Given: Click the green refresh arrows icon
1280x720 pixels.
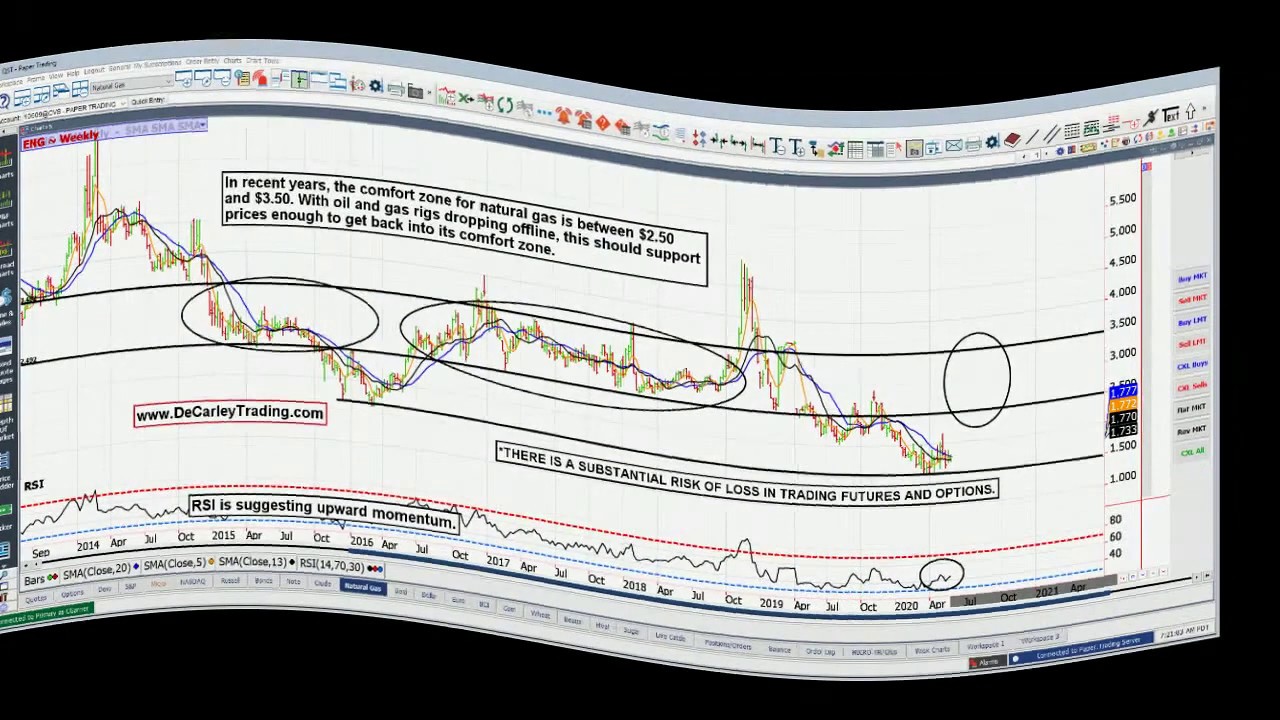Looking at the screenshot, I should [x=505, y=104].
